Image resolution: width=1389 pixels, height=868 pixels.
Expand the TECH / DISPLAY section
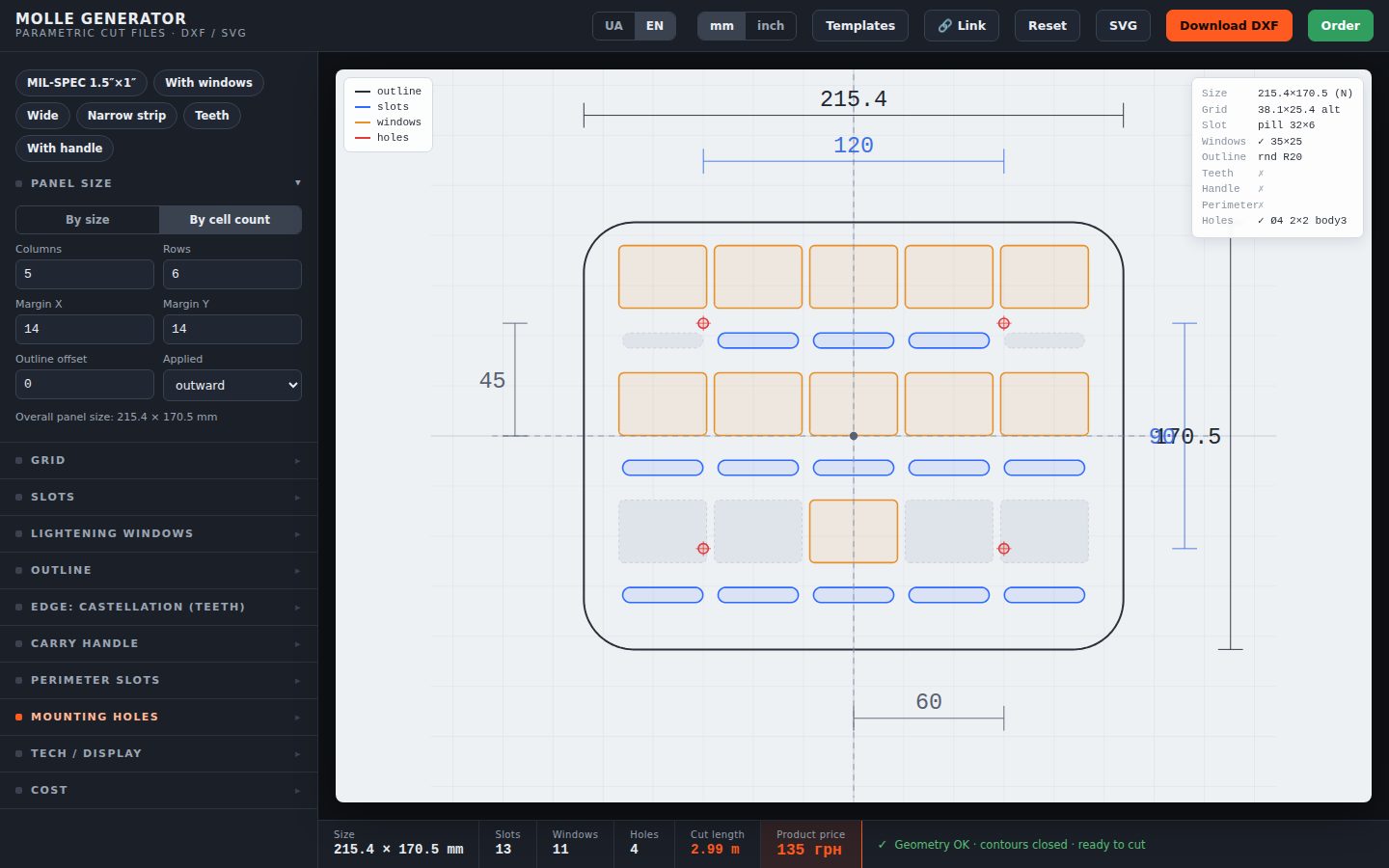pos(158,753)
